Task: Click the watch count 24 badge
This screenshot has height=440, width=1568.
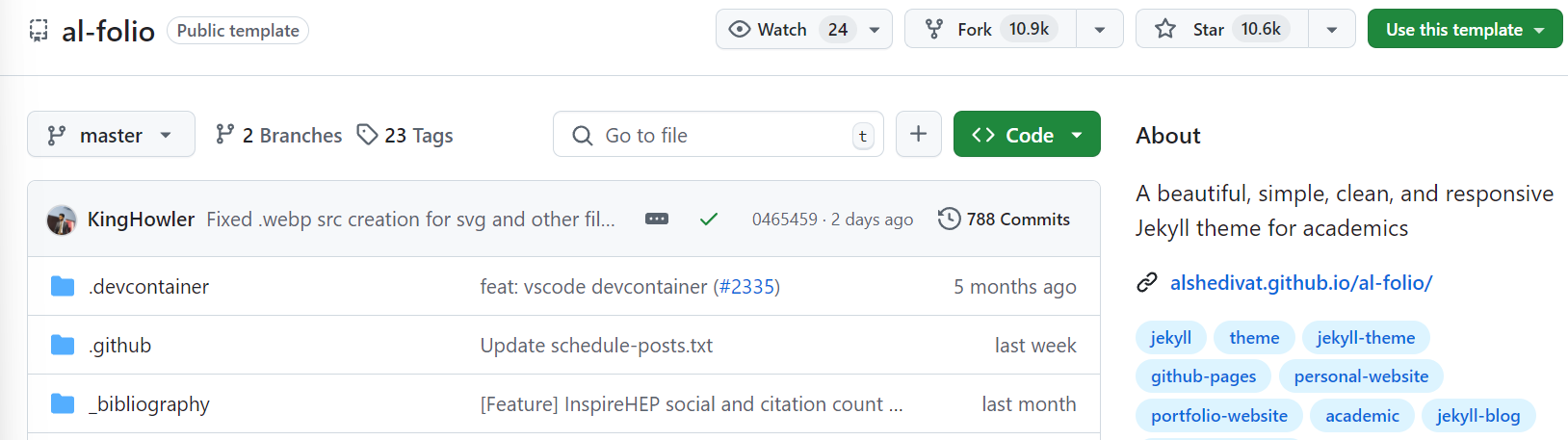Action: (x=838, y=30)
